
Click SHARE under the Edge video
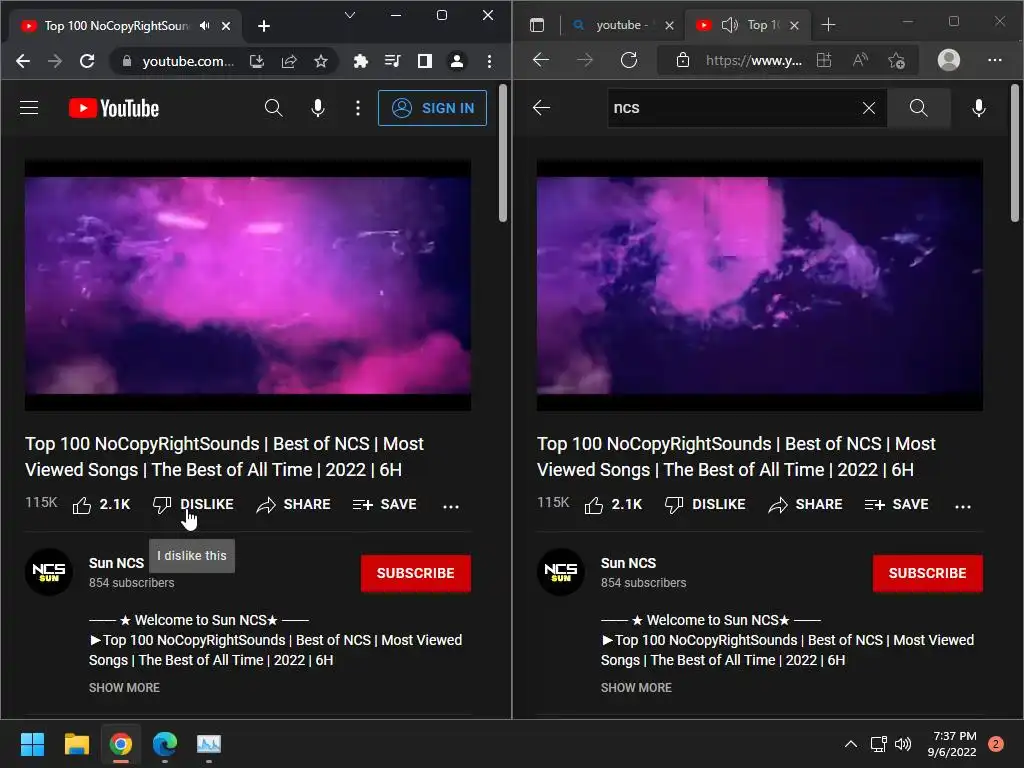[x=805, y=505]
